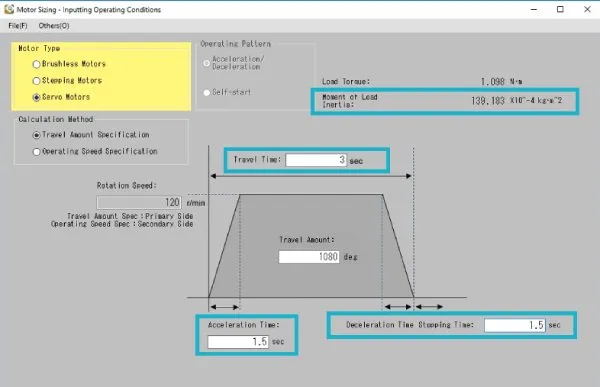Click the Moment of Load Inertia label
Viewport: 600px width, 387px height.
pyautogui.click(x=350, y=101)
